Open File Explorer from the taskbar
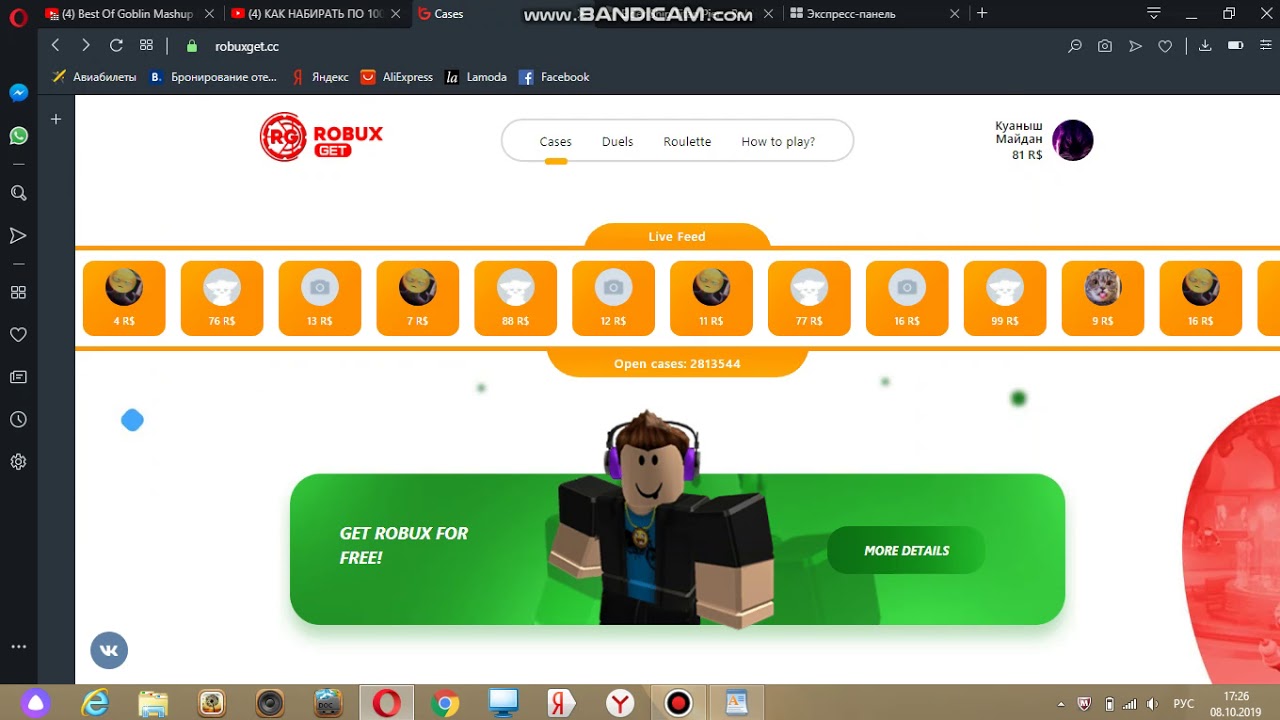This screenshot has height=720, width=1280. pyautogui.click(x=153, y=703)
